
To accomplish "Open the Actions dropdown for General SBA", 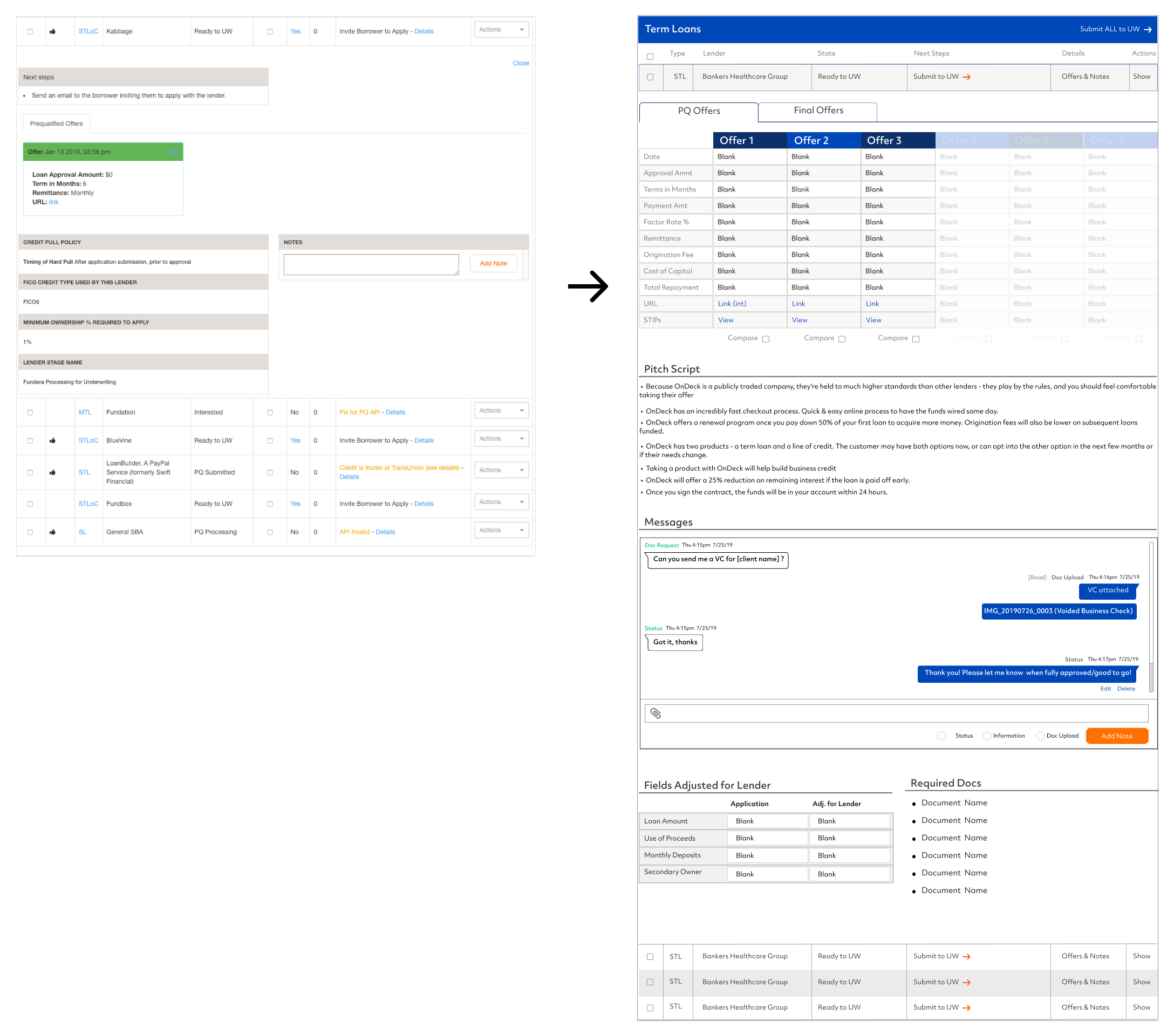I will [x=501, y=530].
